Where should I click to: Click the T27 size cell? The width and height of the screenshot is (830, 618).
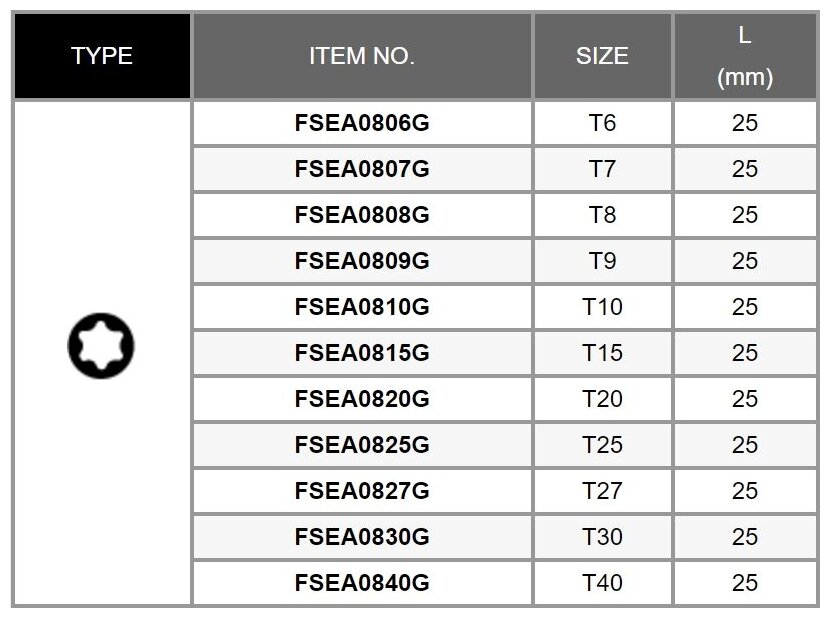click(x=602, y=491)
